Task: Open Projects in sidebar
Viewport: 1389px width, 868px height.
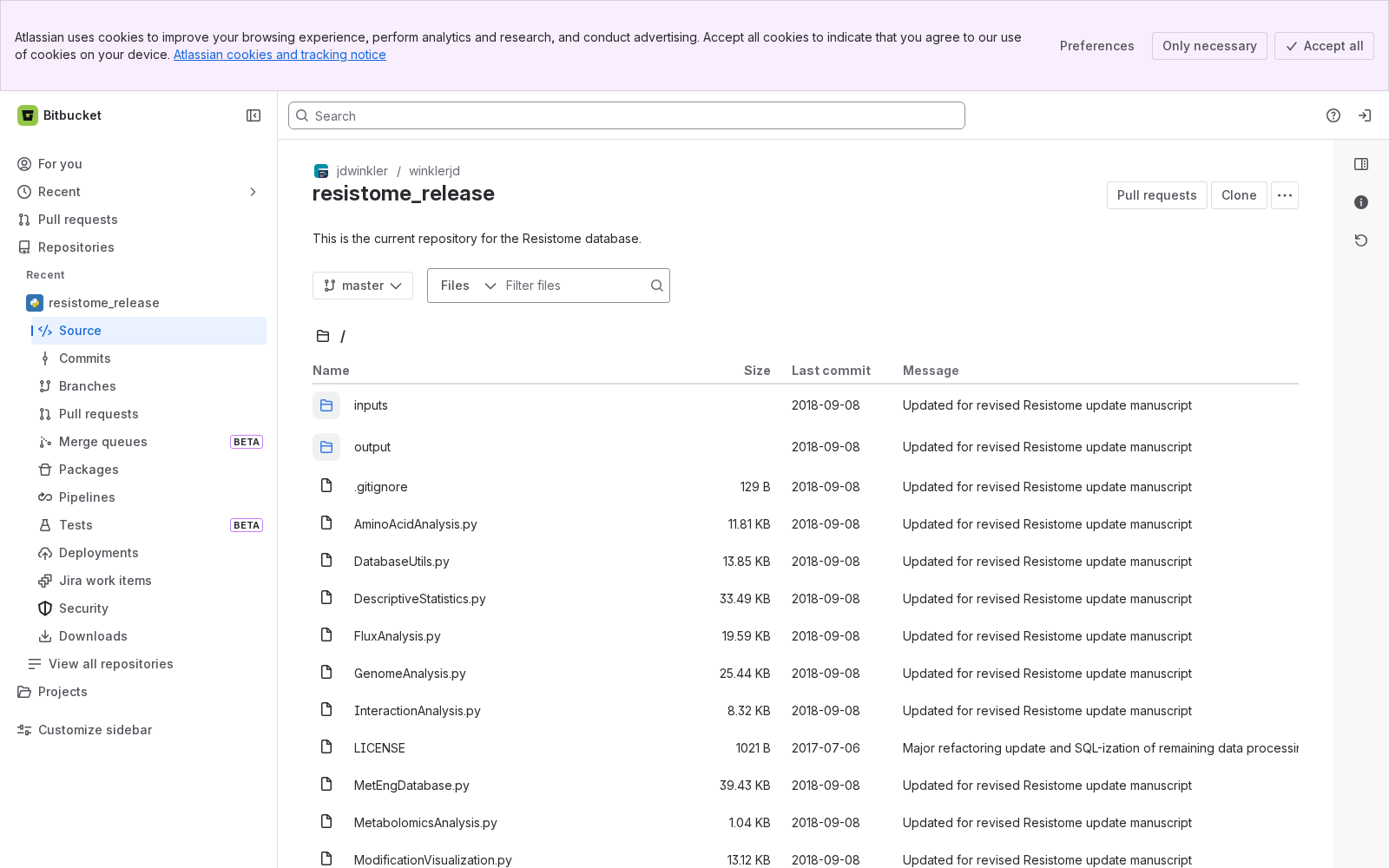Action: pos(139,692)
